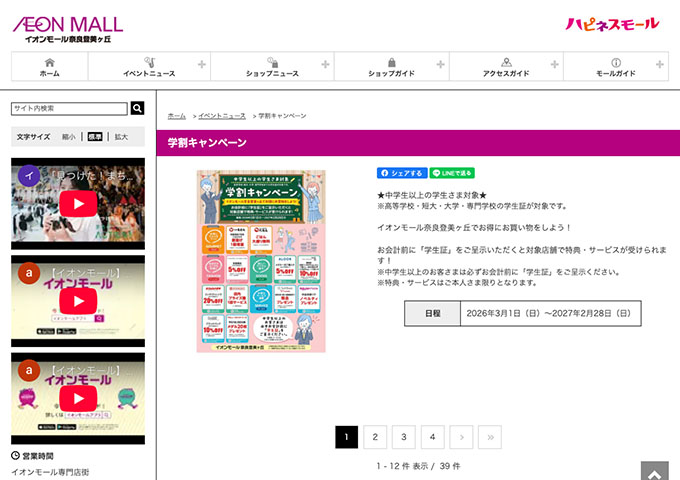Click the magnifier search button

(137, 108)
